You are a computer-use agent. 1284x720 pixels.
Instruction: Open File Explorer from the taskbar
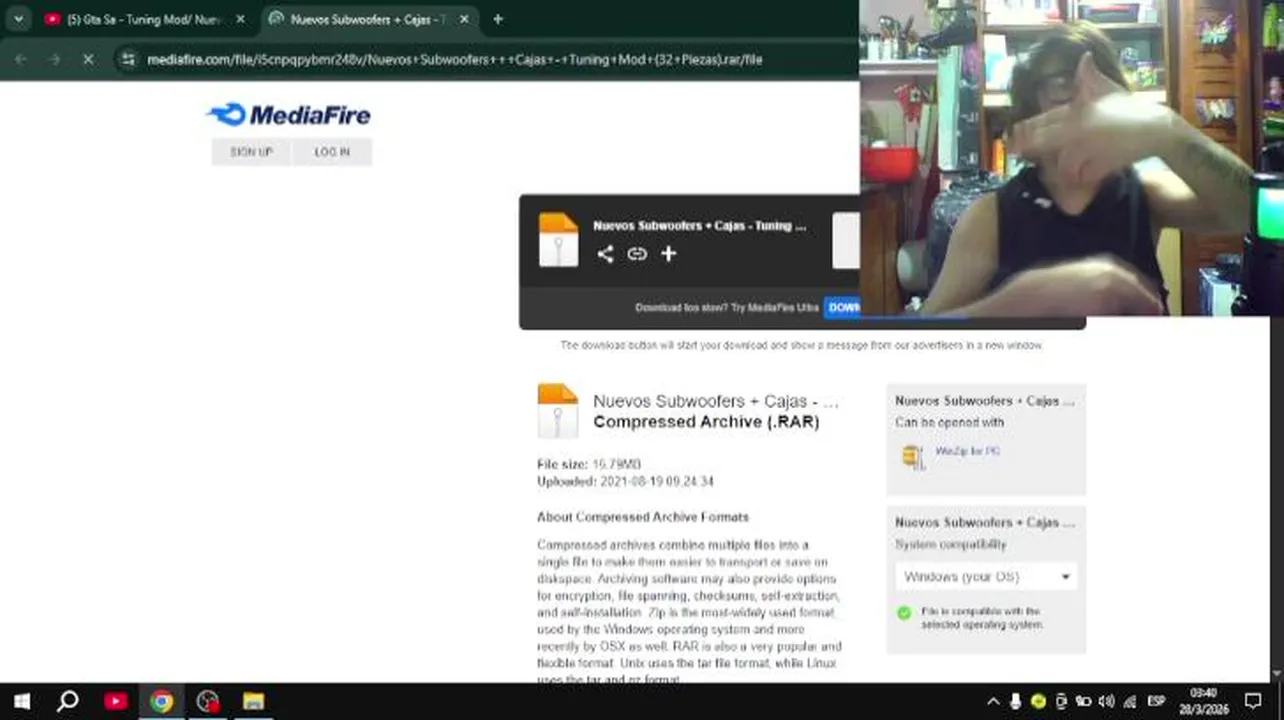(x=254, y=701)
